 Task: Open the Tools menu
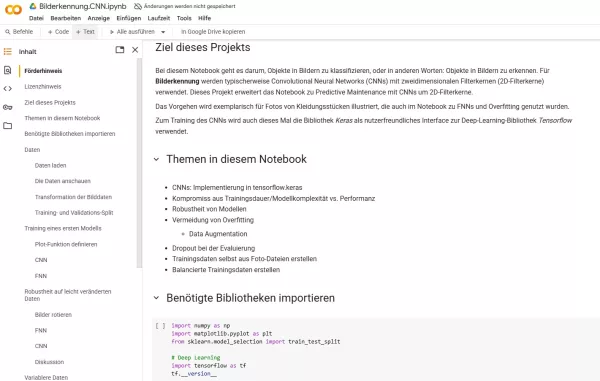[x=184, y=18]
